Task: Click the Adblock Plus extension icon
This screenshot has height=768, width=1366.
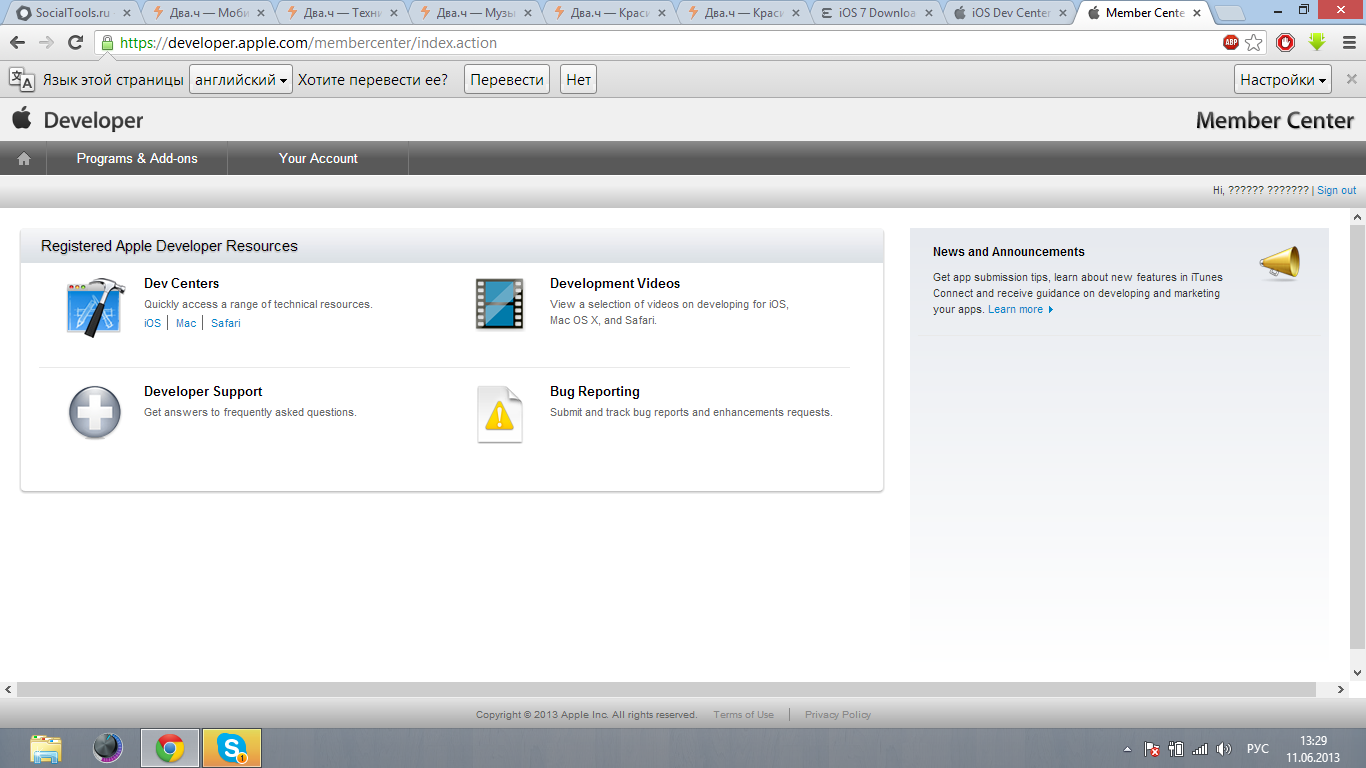Action: 1231,43
